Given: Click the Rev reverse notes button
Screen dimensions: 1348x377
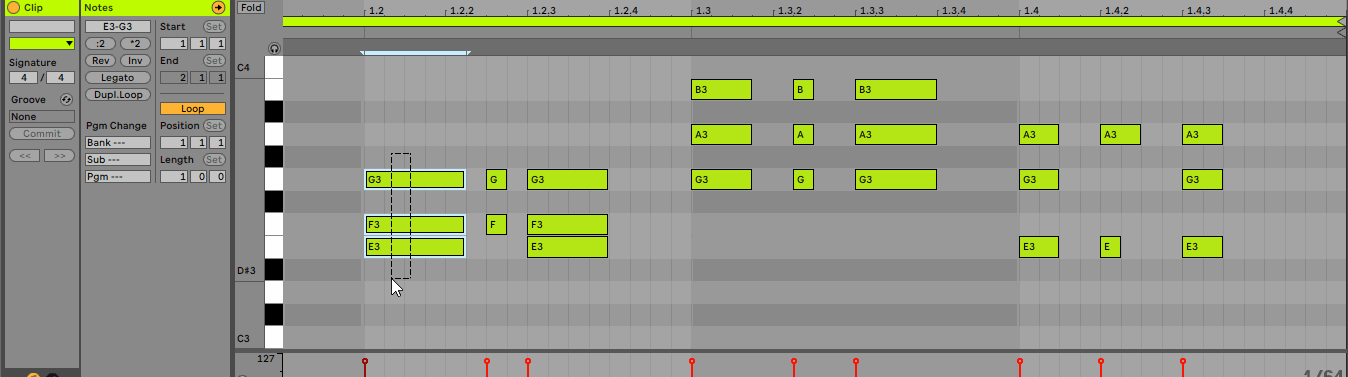Looking at the screenshot, I should [100, 61].
